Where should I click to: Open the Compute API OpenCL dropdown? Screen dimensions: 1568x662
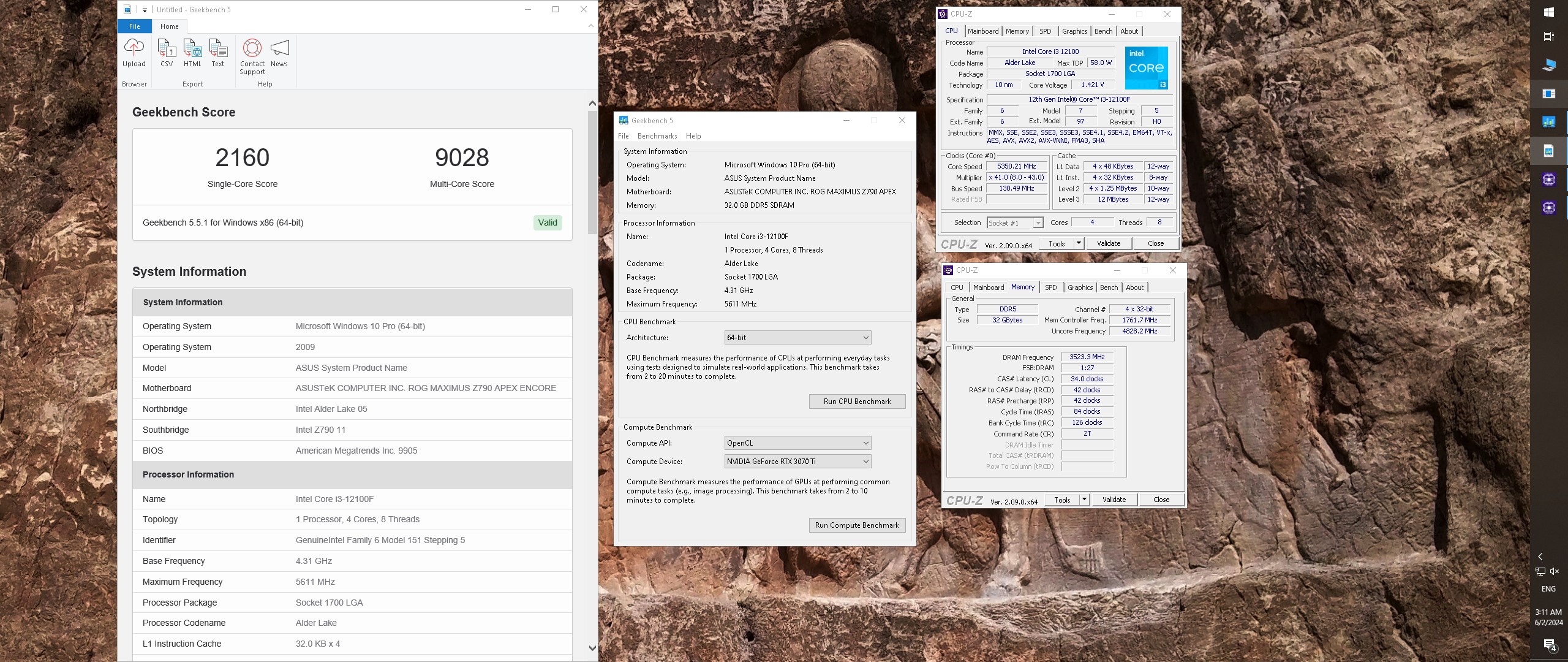point(797,443)
